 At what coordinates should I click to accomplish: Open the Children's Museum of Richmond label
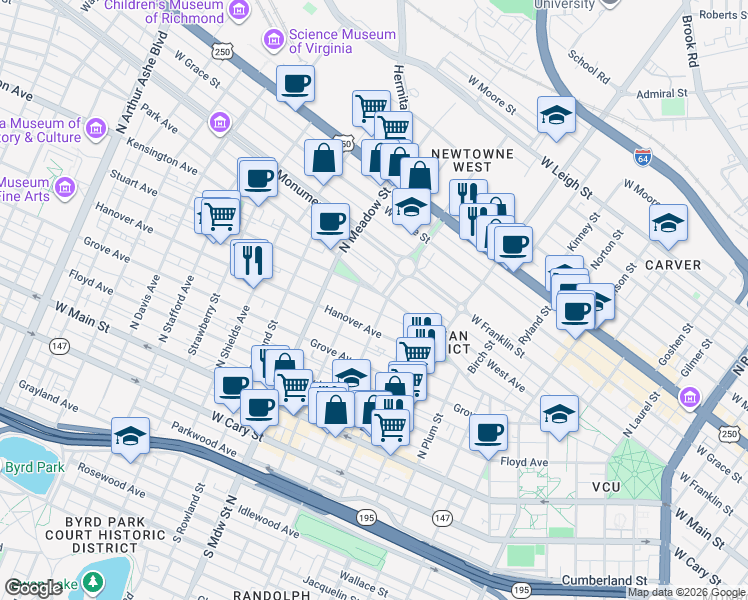point(164,11)
